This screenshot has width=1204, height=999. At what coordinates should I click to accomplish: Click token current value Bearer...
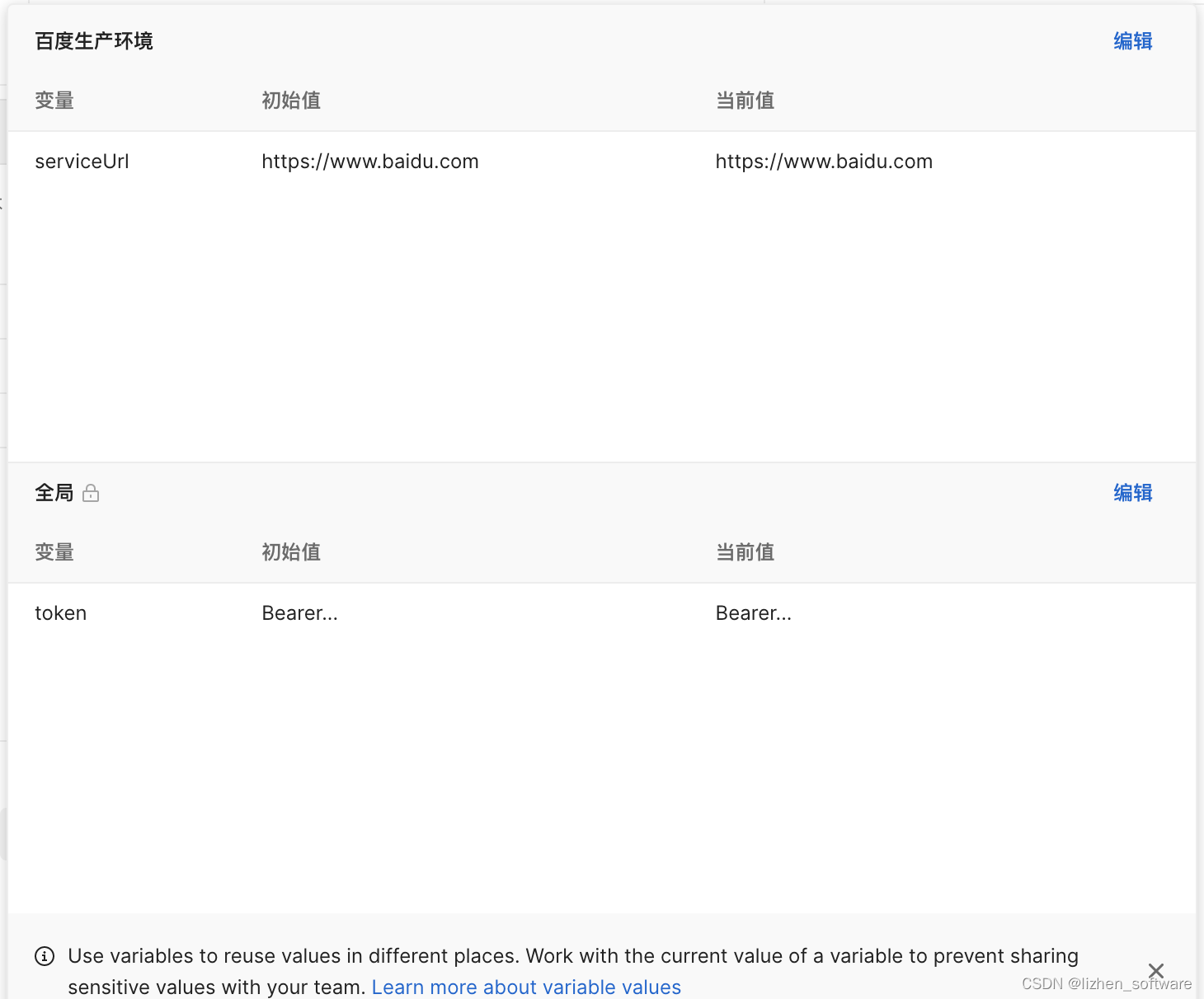pyautogui.click(x=753, y=613)
